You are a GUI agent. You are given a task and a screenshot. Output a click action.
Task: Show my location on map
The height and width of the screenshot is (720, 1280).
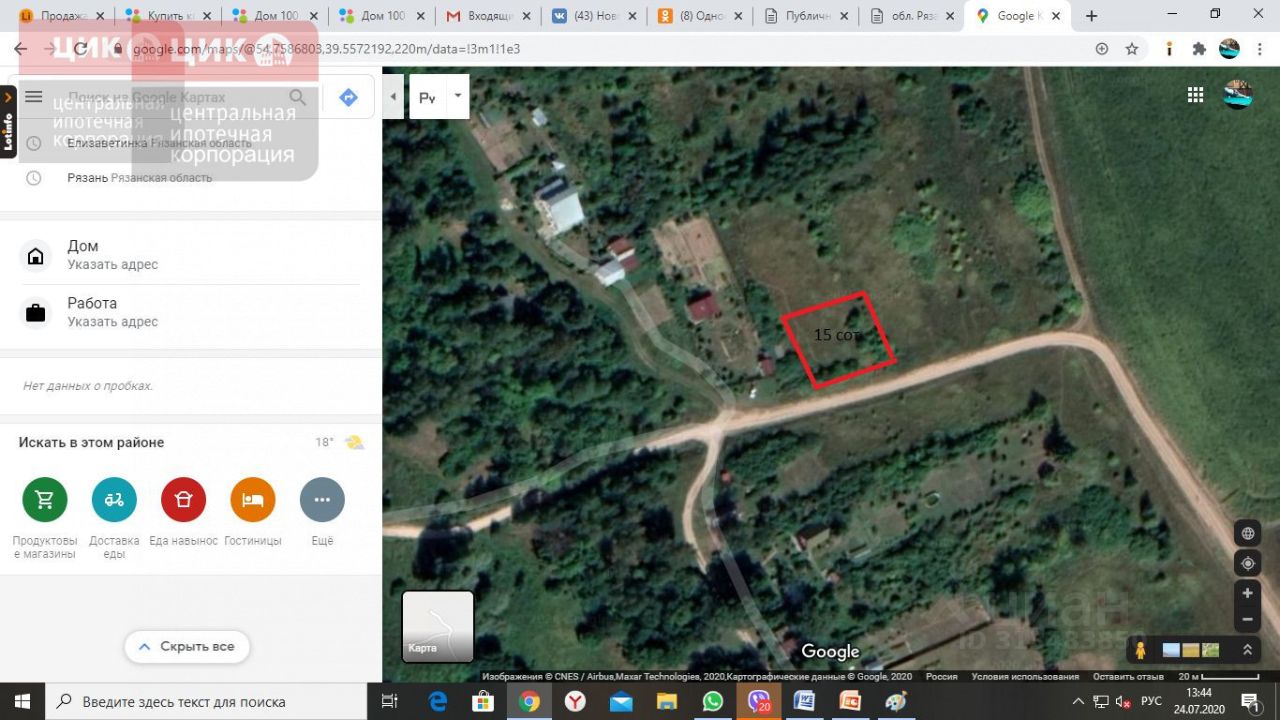(x=1247, y=563)
